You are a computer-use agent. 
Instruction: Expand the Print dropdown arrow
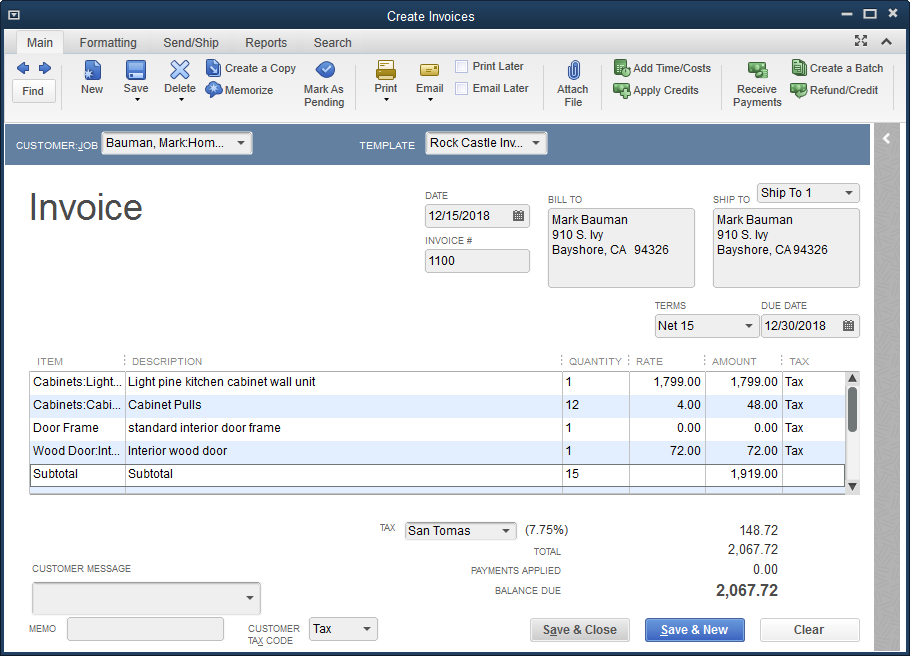[387, 100]
